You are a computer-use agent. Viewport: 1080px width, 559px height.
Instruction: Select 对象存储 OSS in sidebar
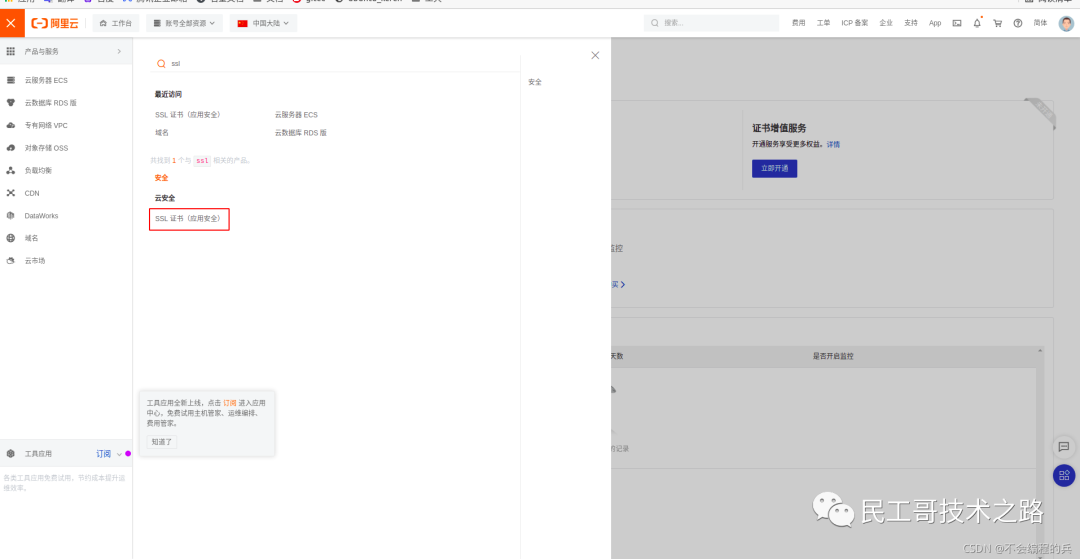[46, 148]
